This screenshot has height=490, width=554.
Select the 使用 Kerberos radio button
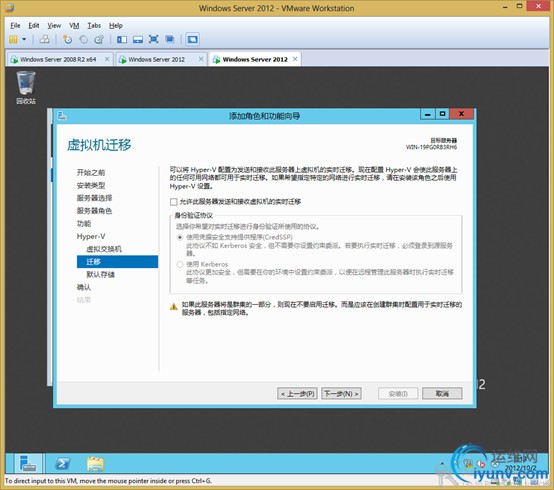tap(180, 264)
